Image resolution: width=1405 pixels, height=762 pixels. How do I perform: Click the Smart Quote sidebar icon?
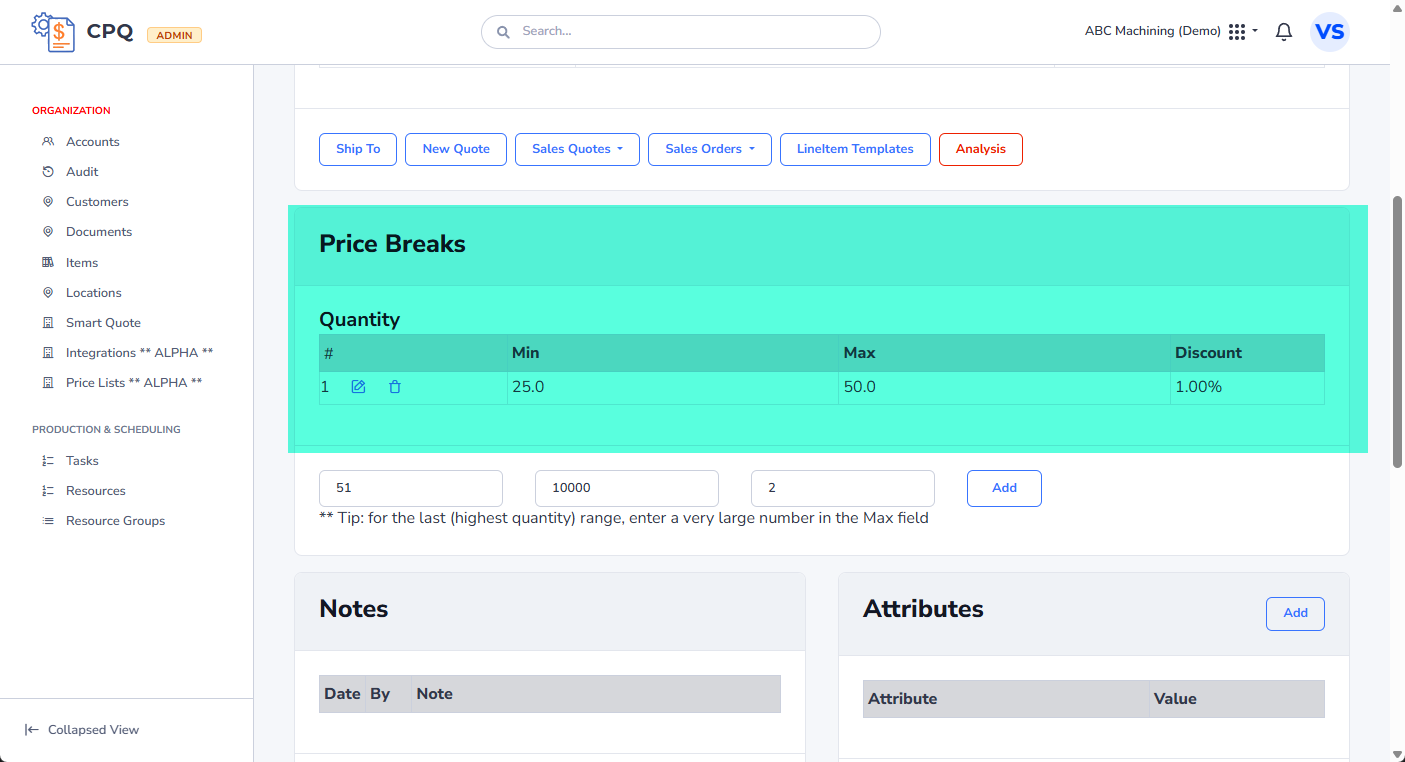tap(48, 323)
